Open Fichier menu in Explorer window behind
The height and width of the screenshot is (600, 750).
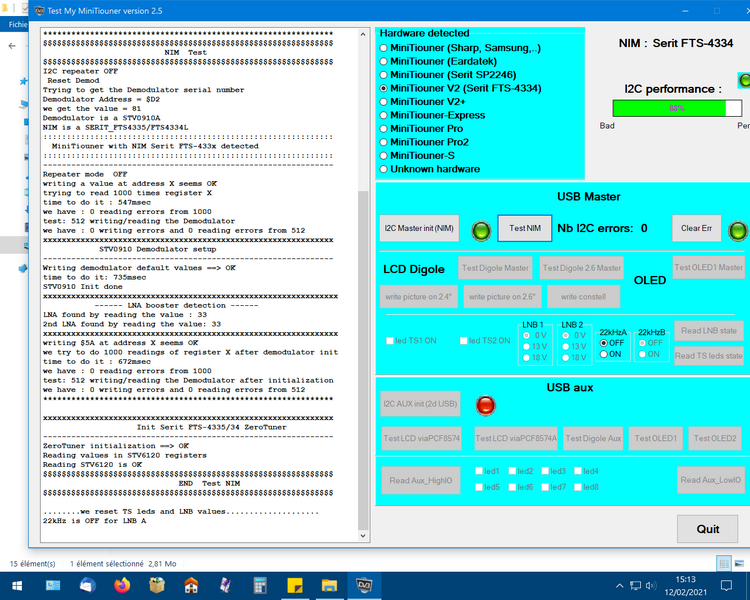pyautogui.click(x=18, y=24)
